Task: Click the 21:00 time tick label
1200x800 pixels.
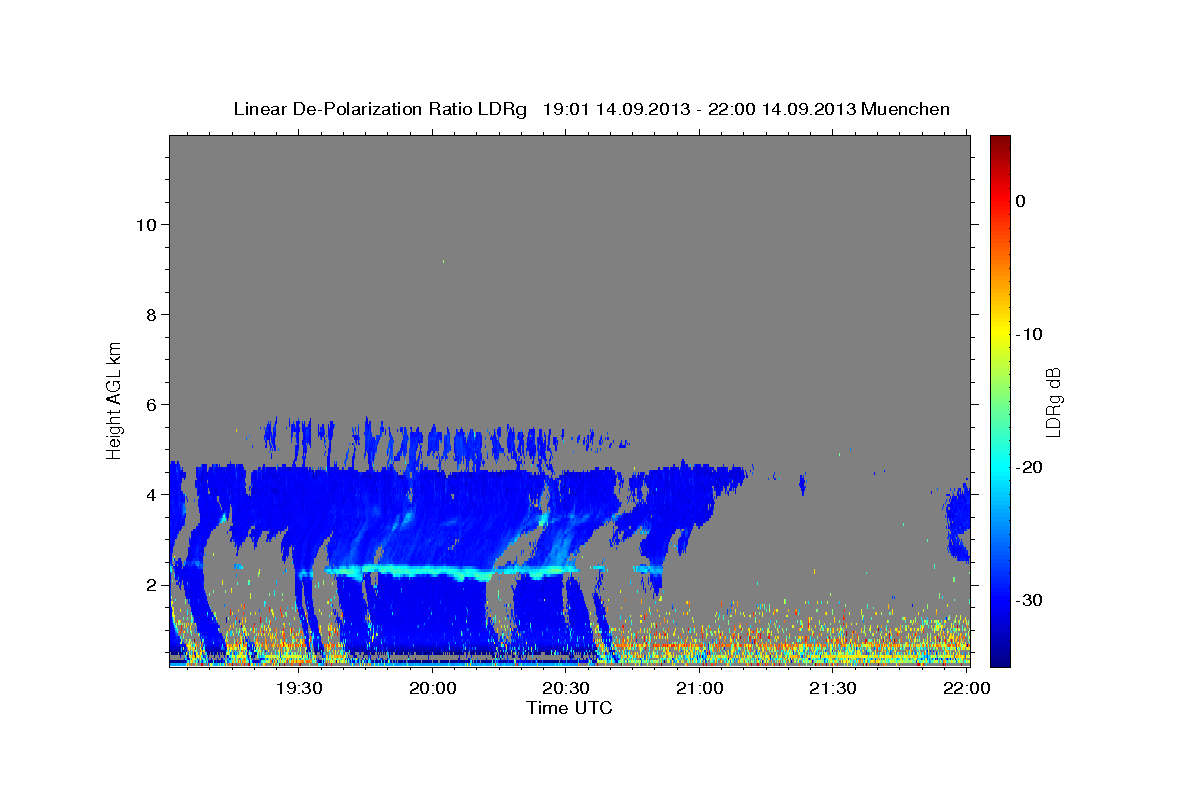Action: (700, 688)
